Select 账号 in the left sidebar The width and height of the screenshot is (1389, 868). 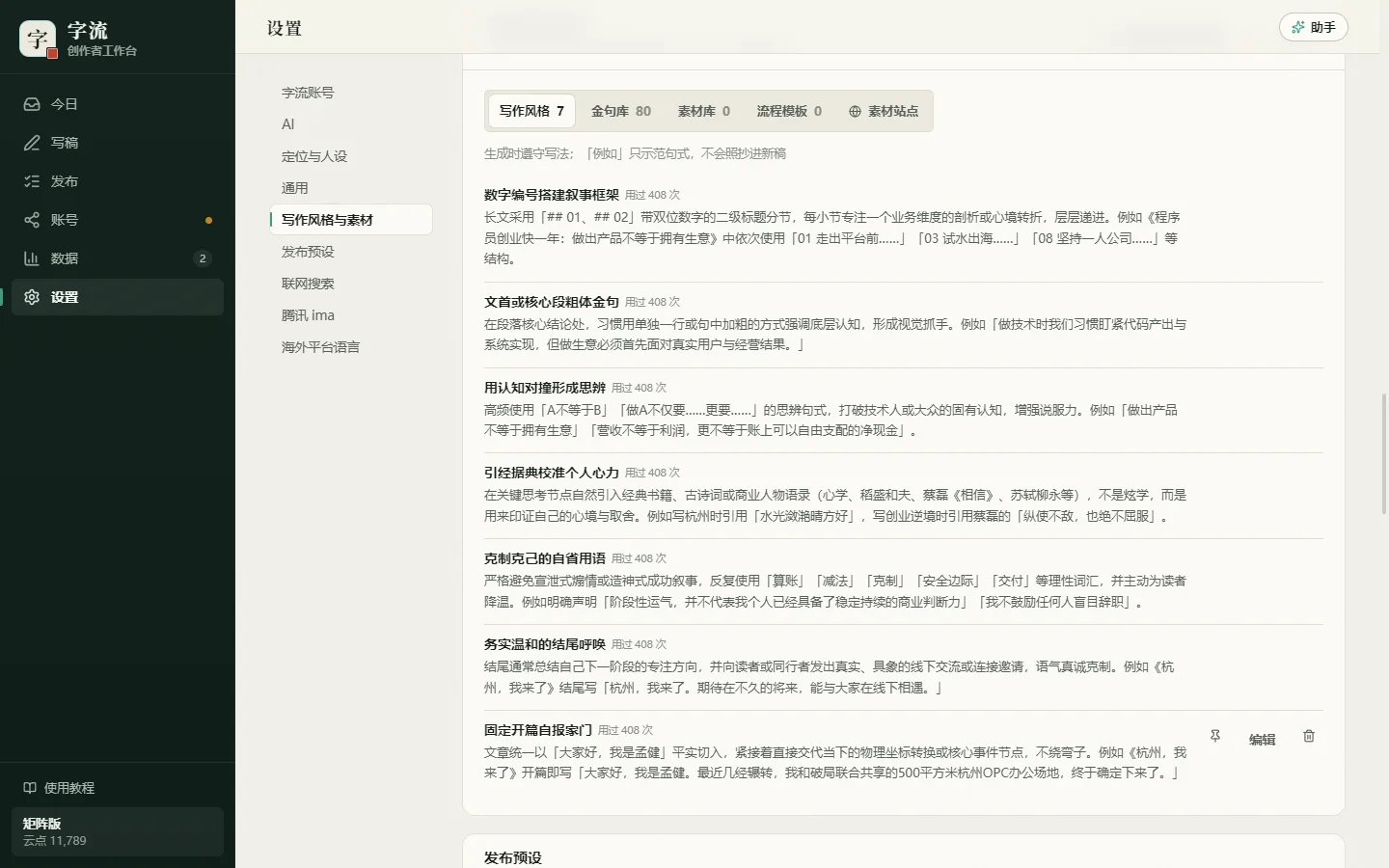[118, 220]
